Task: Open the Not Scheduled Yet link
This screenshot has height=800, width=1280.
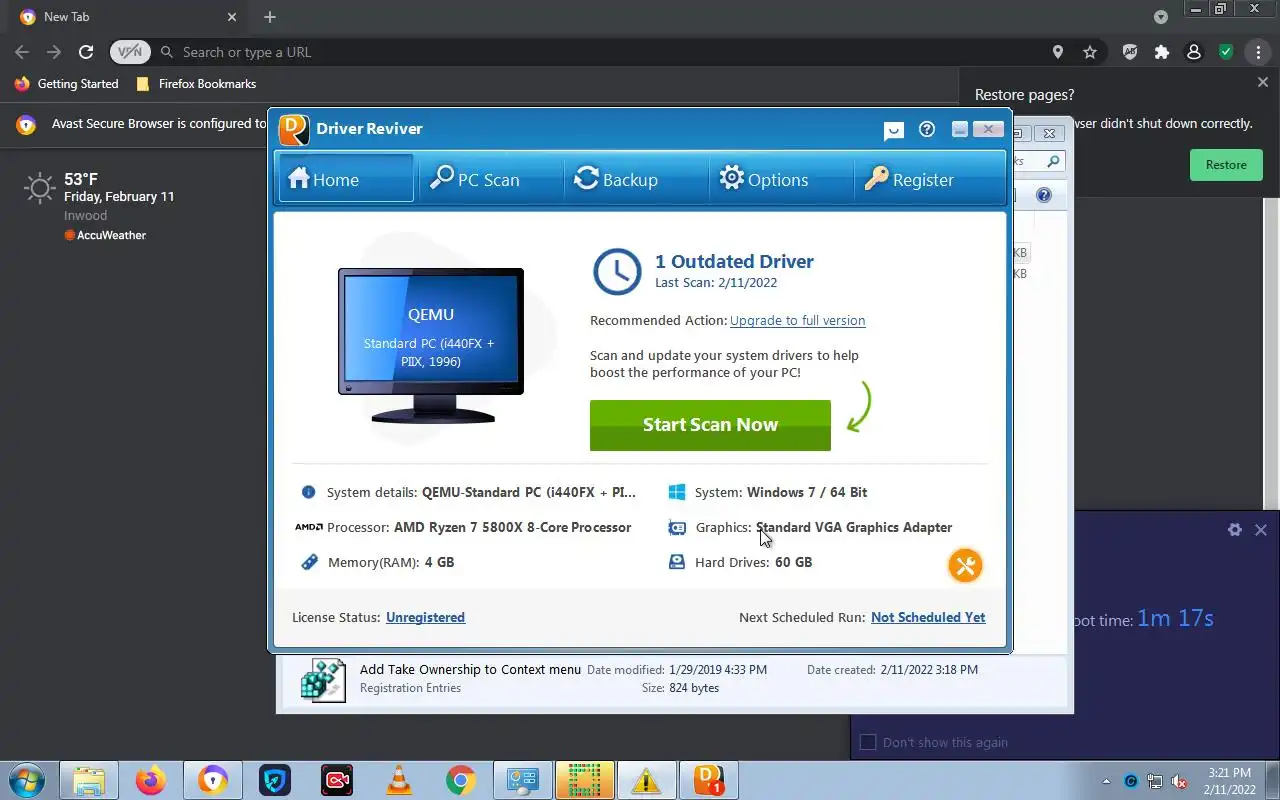Action: [x=928, y=617]
